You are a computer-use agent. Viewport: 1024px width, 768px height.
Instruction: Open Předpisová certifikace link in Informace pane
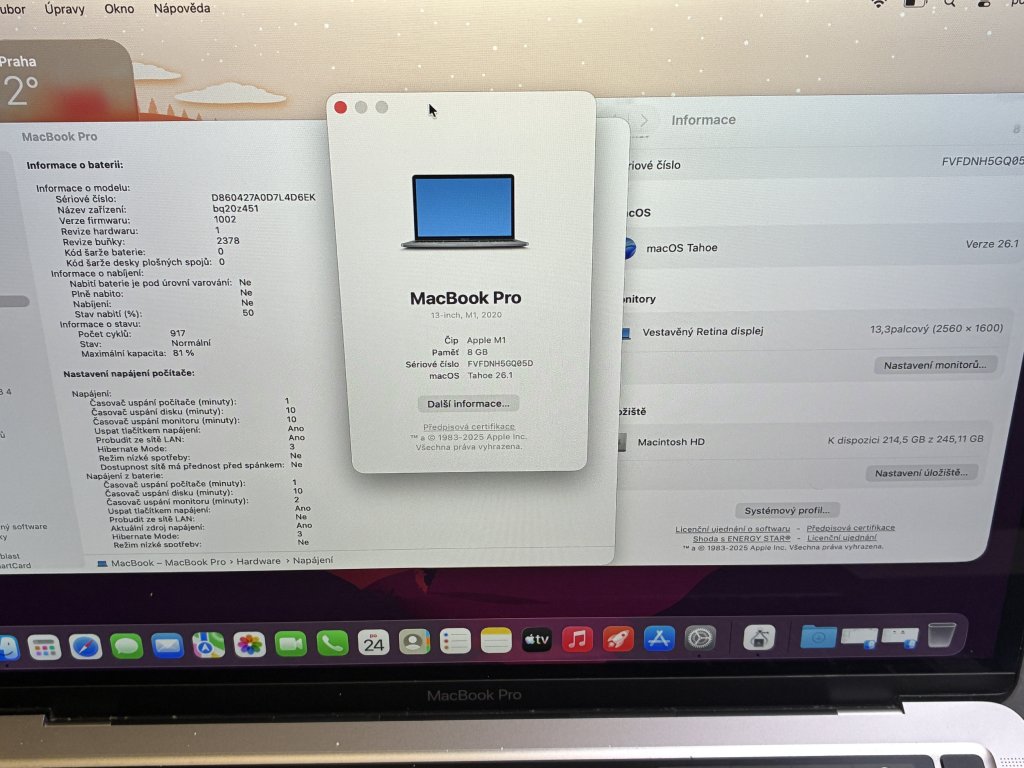tap(850, 528)
